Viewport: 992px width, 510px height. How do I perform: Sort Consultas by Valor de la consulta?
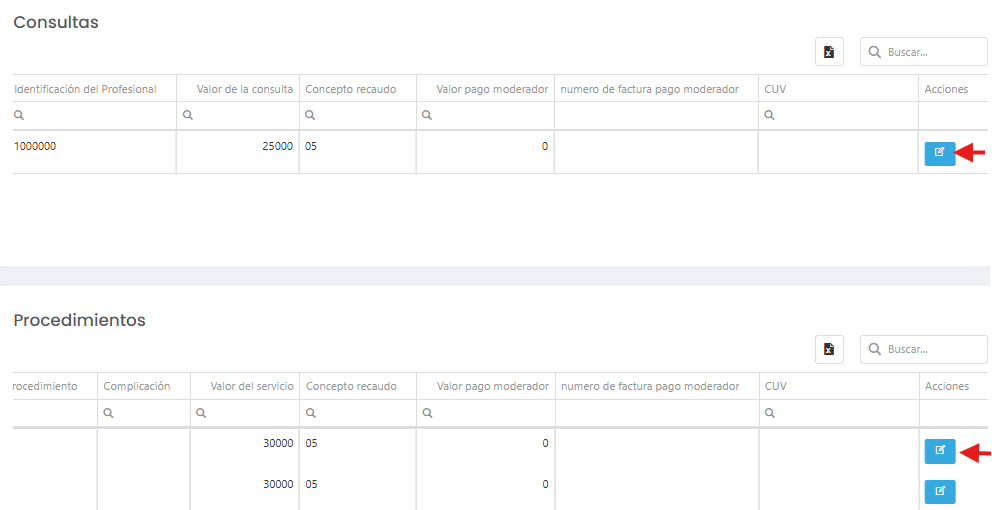(x=244, y=89)
